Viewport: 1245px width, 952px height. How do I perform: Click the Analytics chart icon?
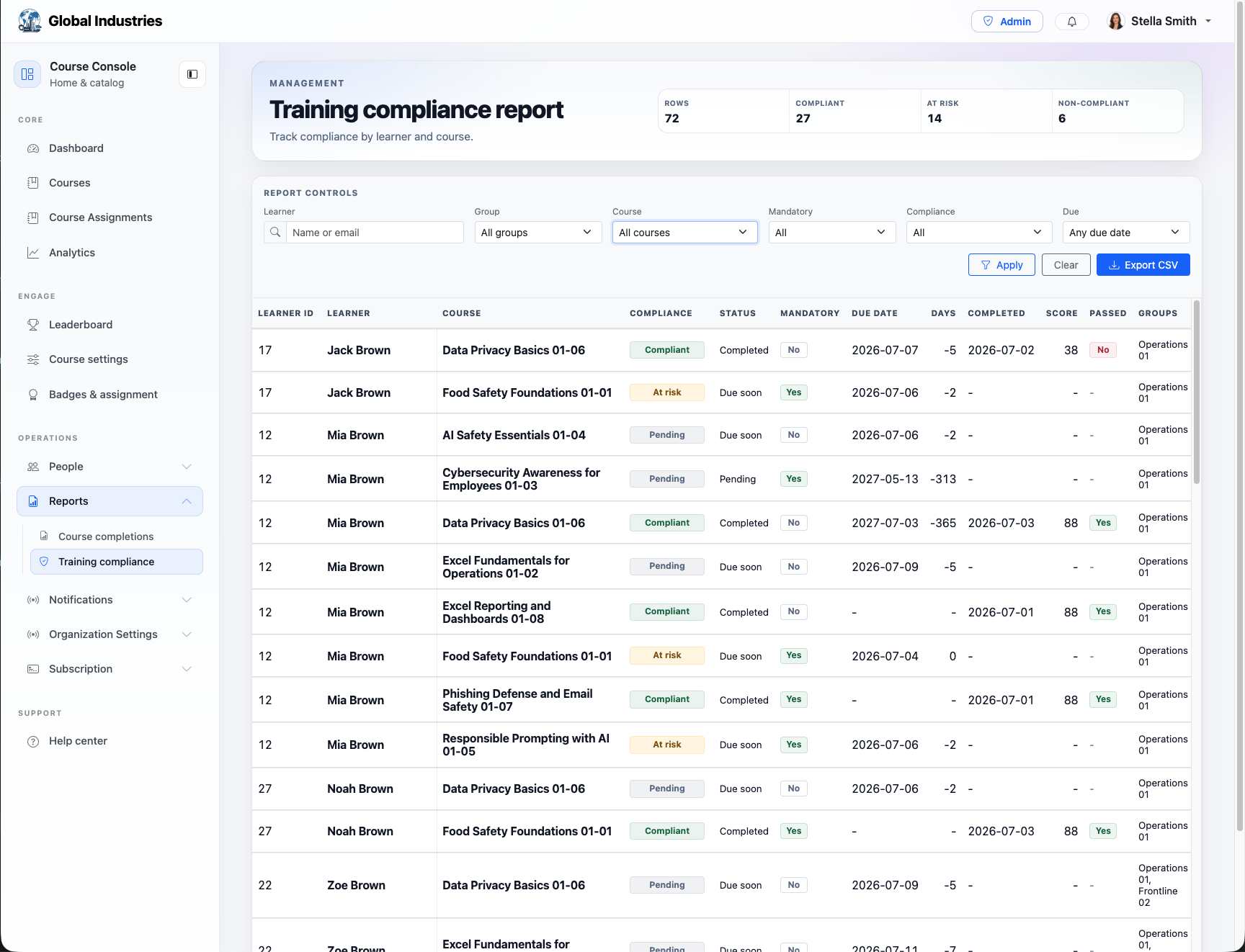[x=33, y=253]
